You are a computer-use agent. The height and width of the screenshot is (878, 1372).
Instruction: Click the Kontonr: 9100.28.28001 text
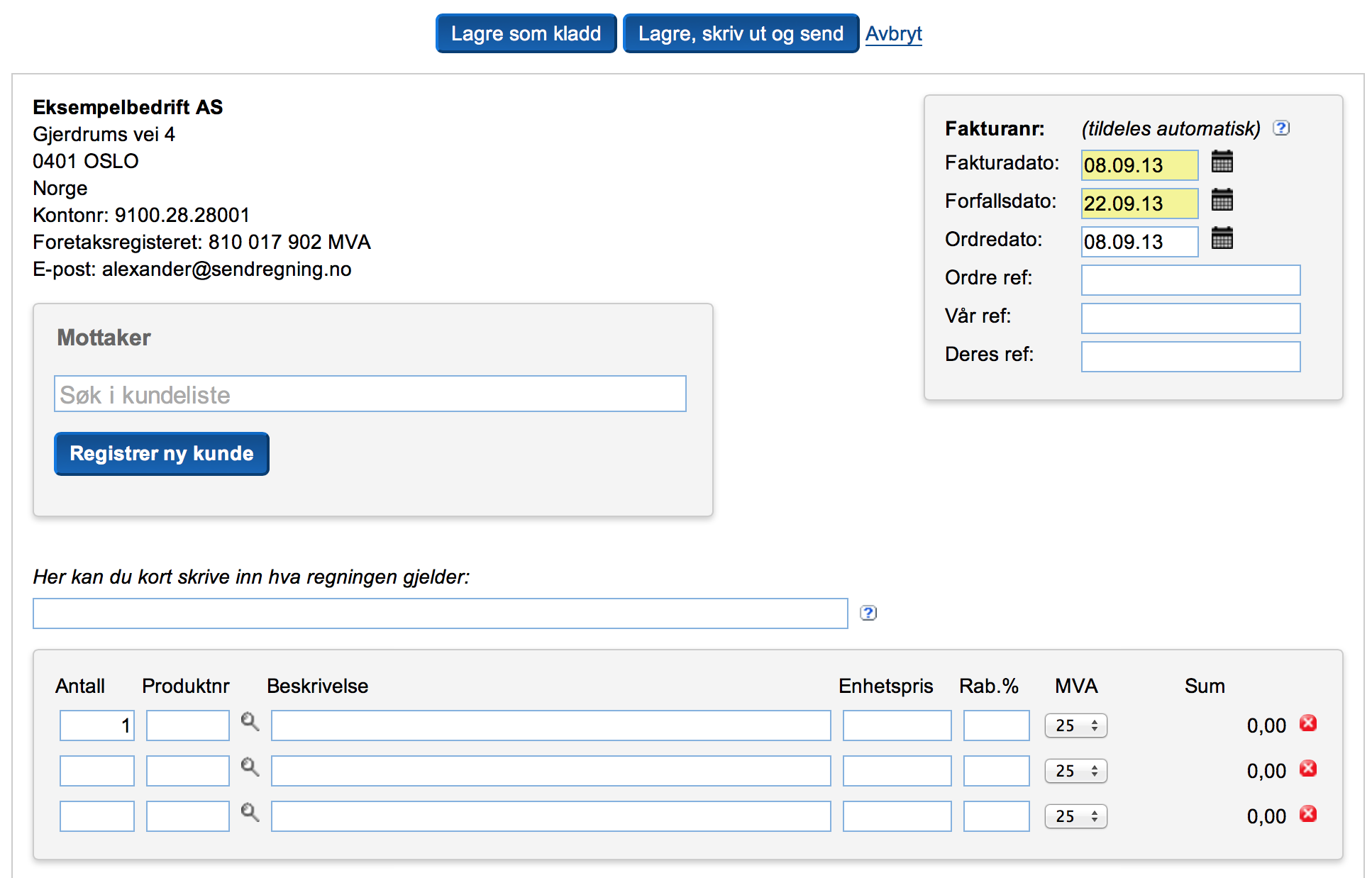coord(141,215)
